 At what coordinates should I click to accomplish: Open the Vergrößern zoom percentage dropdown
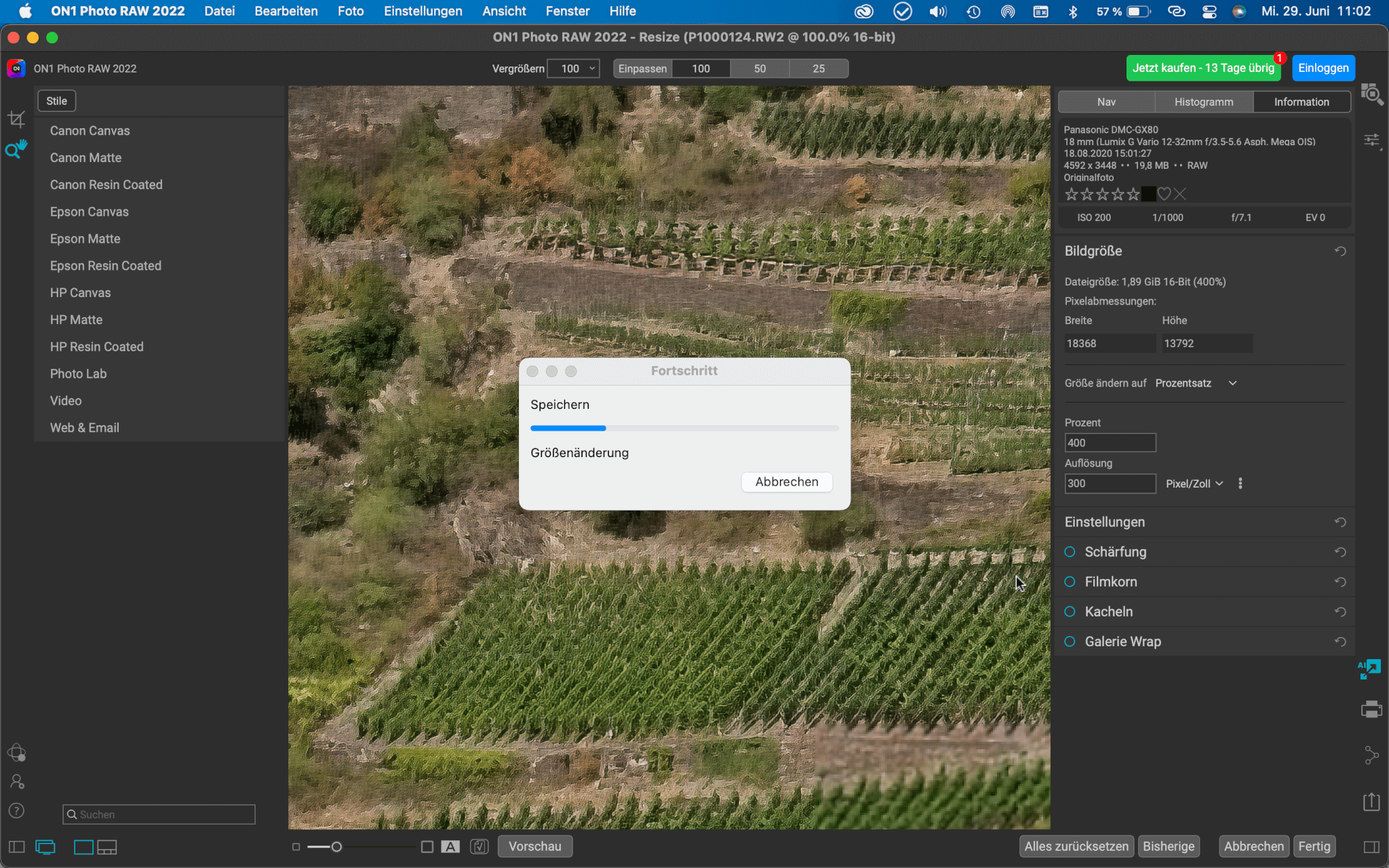click(x=574, y=68)
